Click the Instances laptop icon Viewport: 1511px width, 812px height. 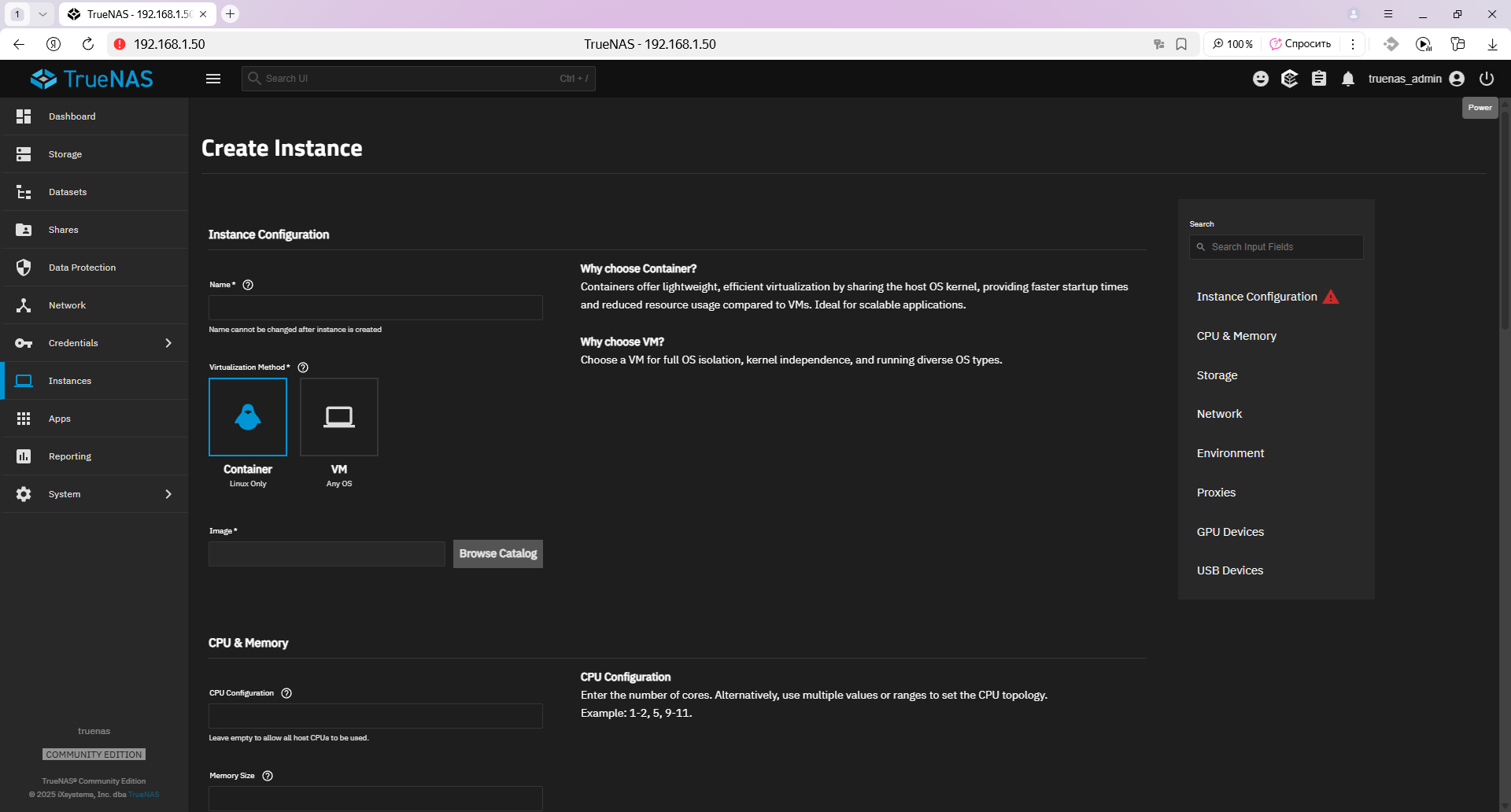pos(24,381)
